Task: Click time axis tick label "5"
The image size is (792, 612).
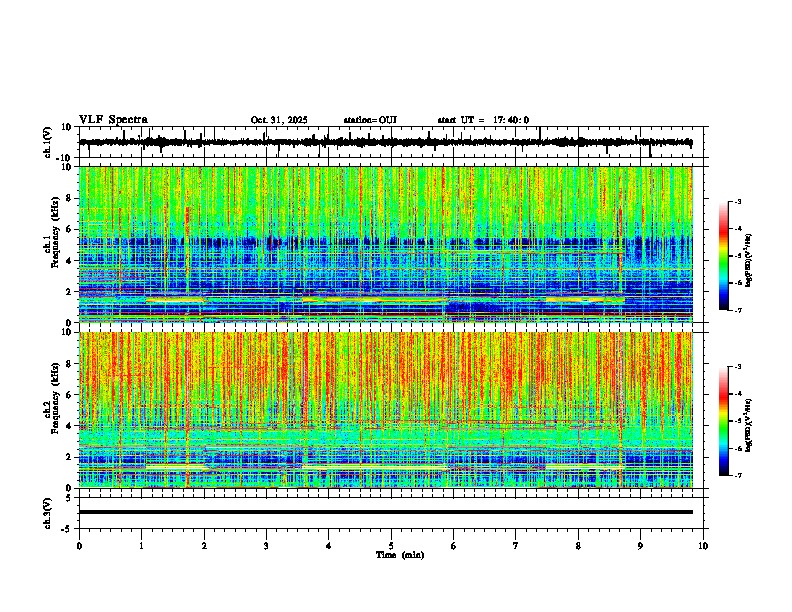Action: click(x=391, y=546)
